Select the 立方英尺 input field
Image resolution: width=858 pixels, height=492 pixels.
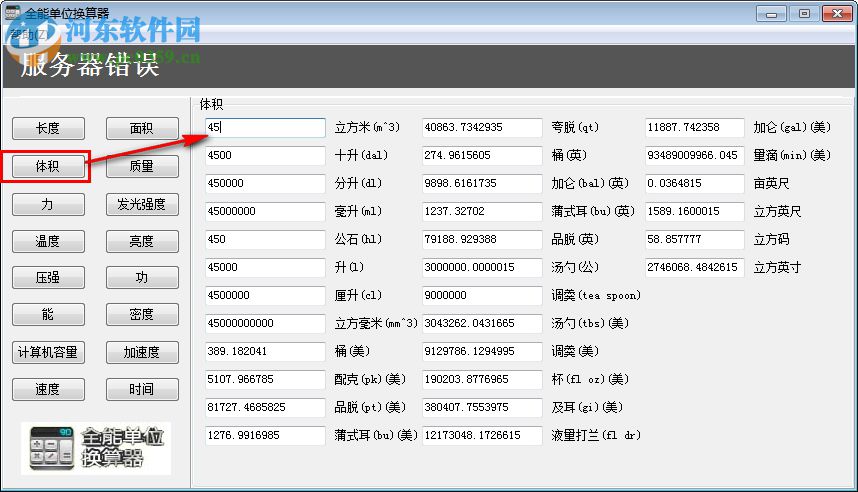click(x=694, y=211)
